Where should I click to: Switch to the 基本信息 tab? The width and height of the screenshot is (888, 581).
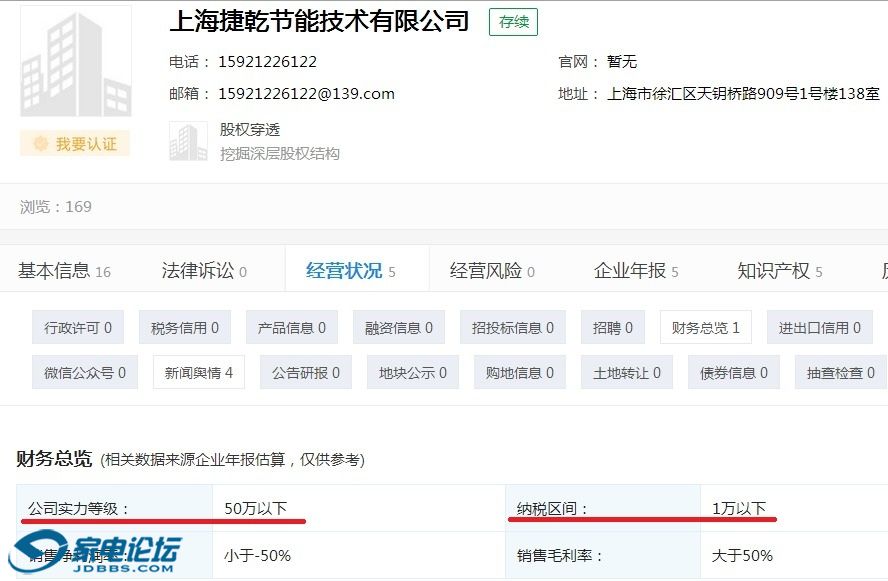(64, 271)
